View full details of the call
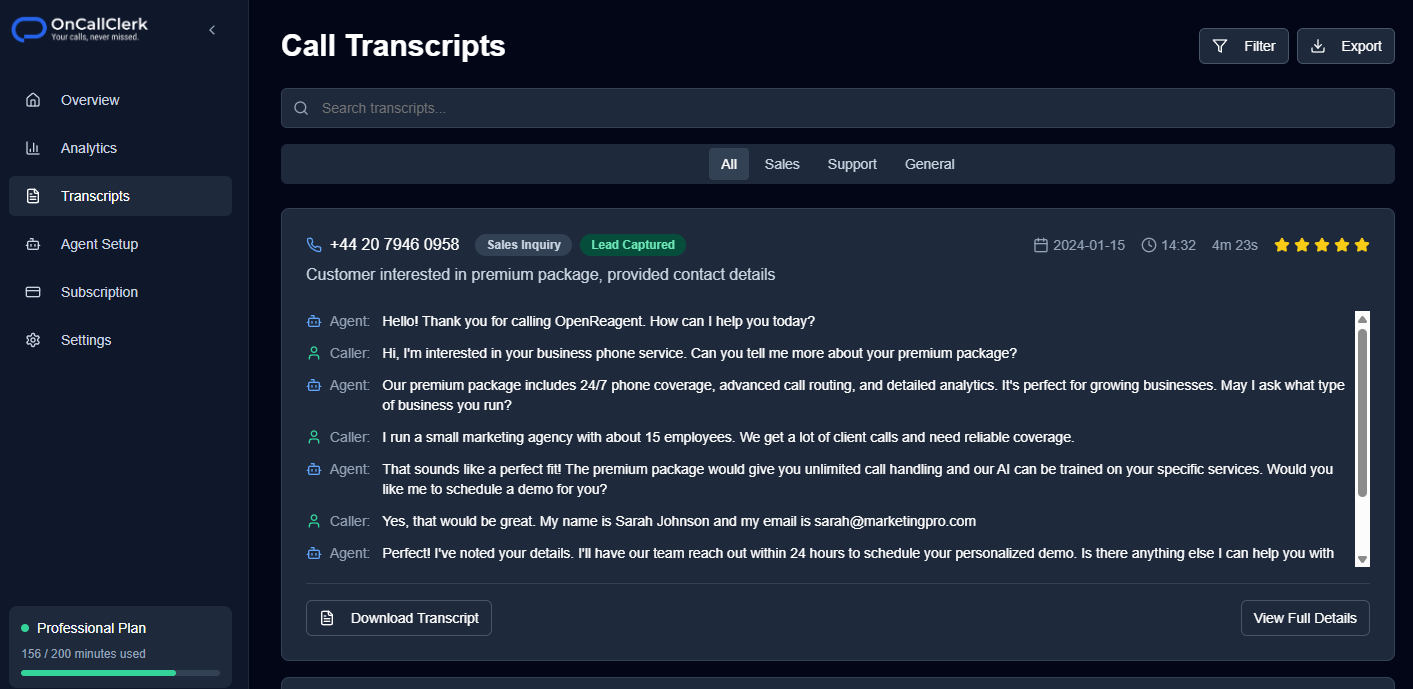This screenshot has width=1413, height=689. pyautogui.click(x=1304, y=617)
